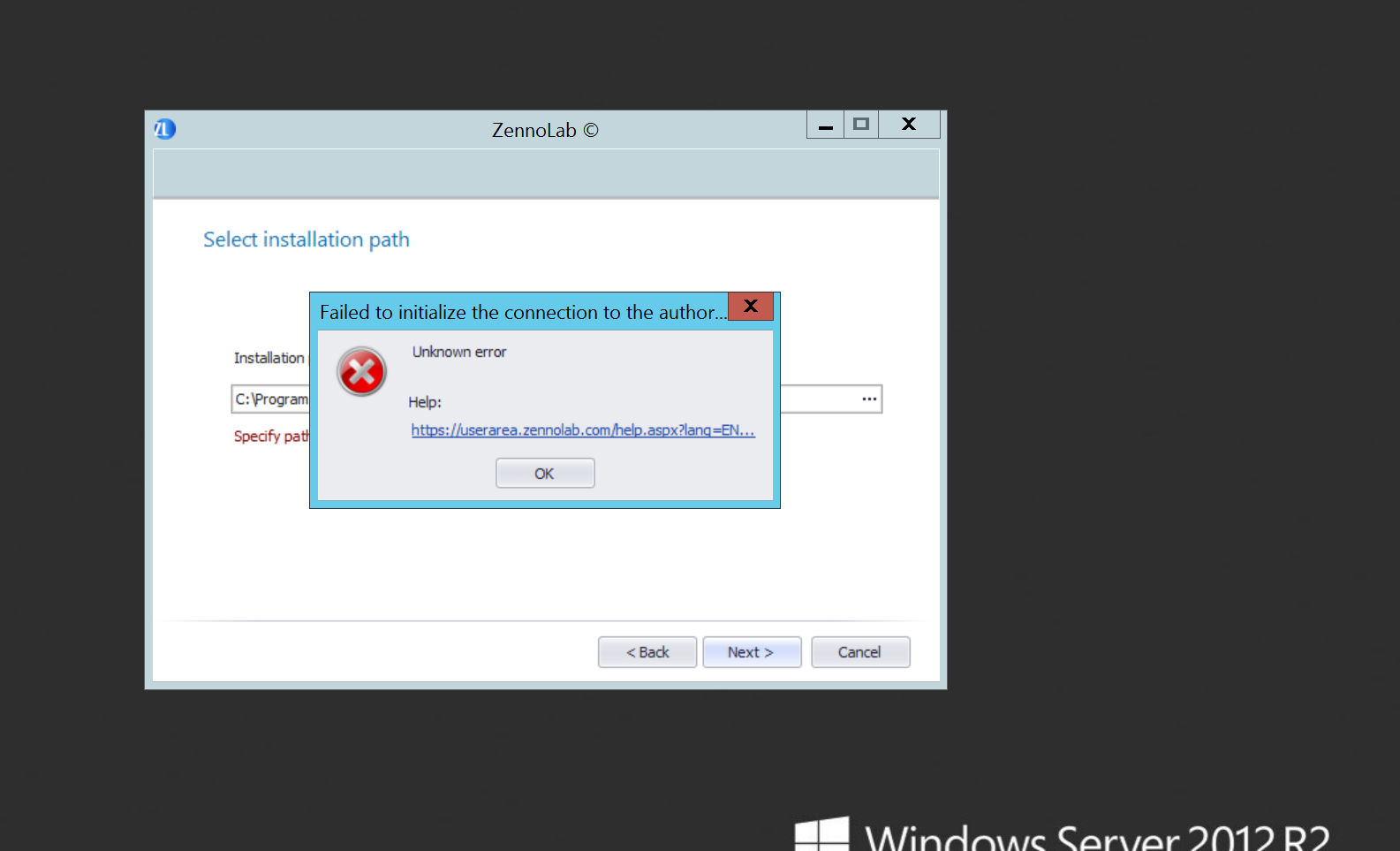
Task: Click the "Failed to initialize the connection" dialog title
Action: tap(523, 312)
